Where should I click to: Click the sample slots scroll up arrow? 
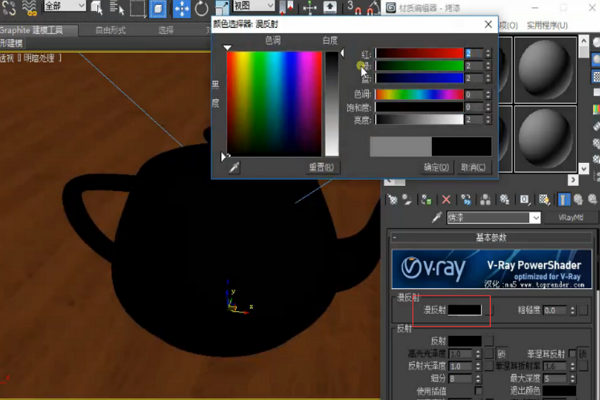584,41
